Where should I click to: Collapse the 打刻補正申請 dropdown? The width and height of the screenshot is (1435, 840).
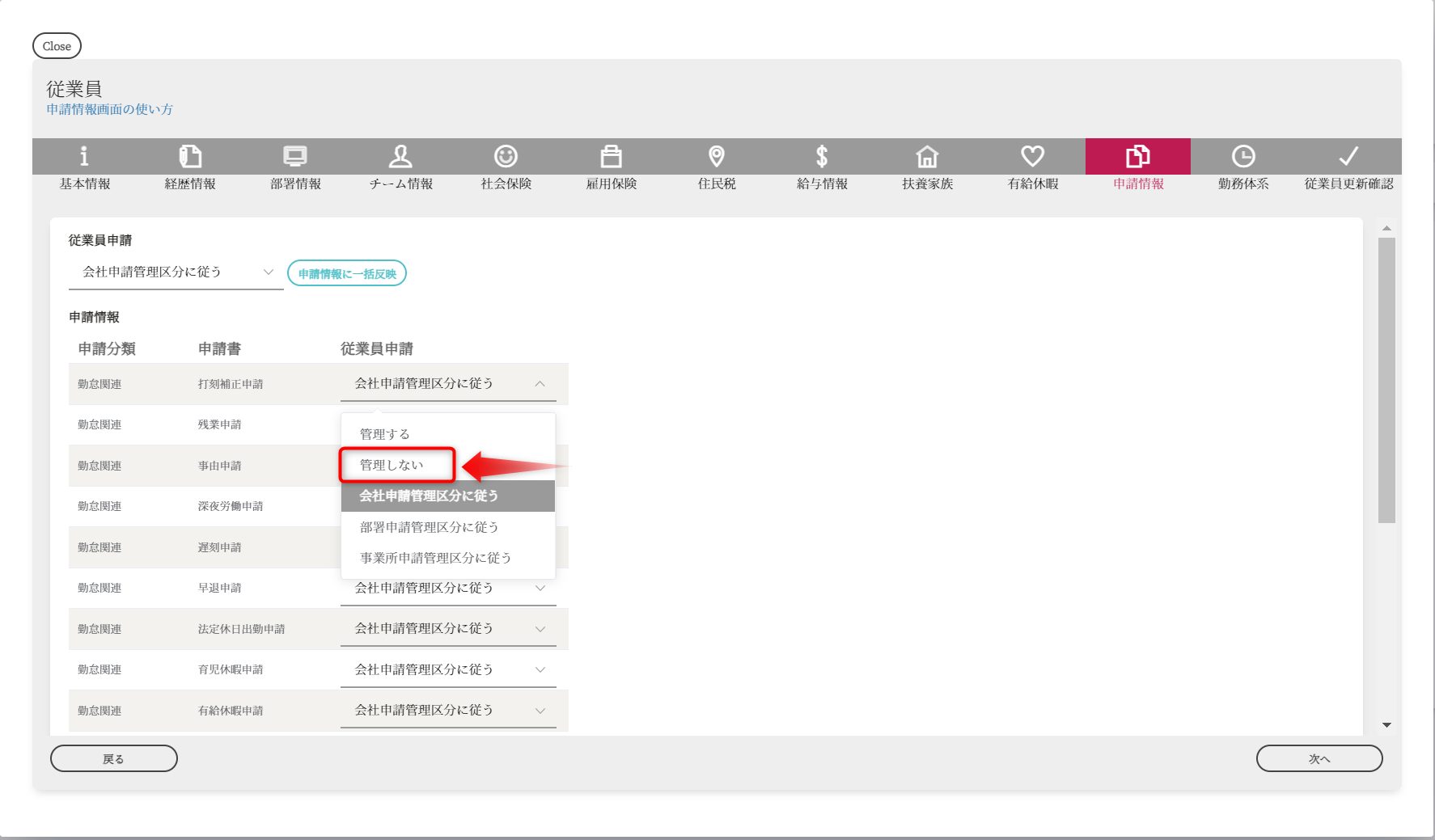(x=448, y=384)
